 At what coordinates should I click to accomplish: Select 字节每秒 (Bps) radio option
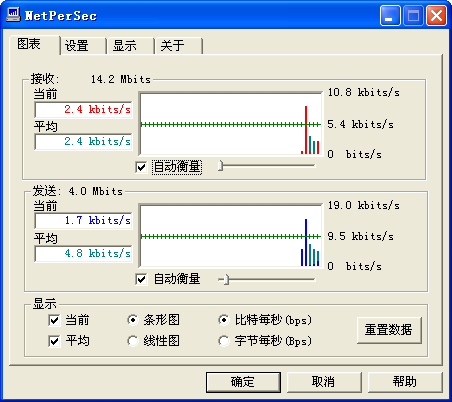point(224,341)
